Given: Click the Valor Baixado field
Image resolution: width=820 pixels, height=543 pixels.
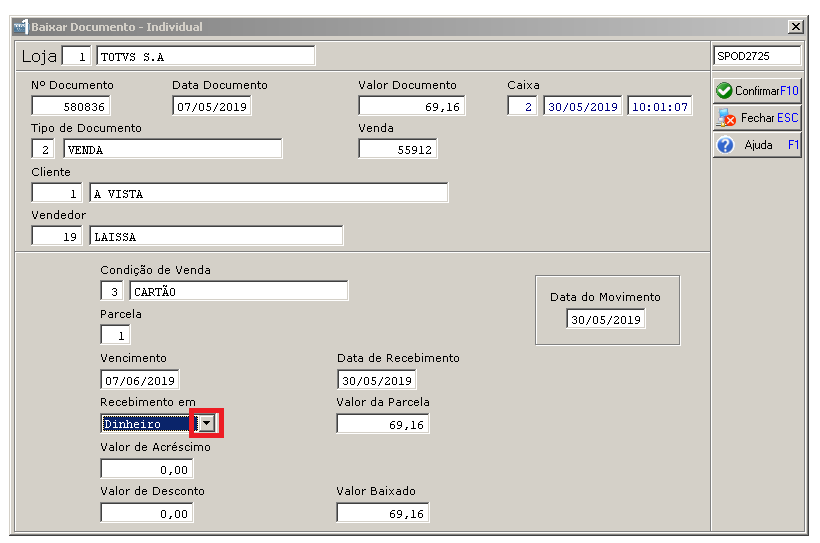Looking at the screenshot, I should click(x=383, y=513).
